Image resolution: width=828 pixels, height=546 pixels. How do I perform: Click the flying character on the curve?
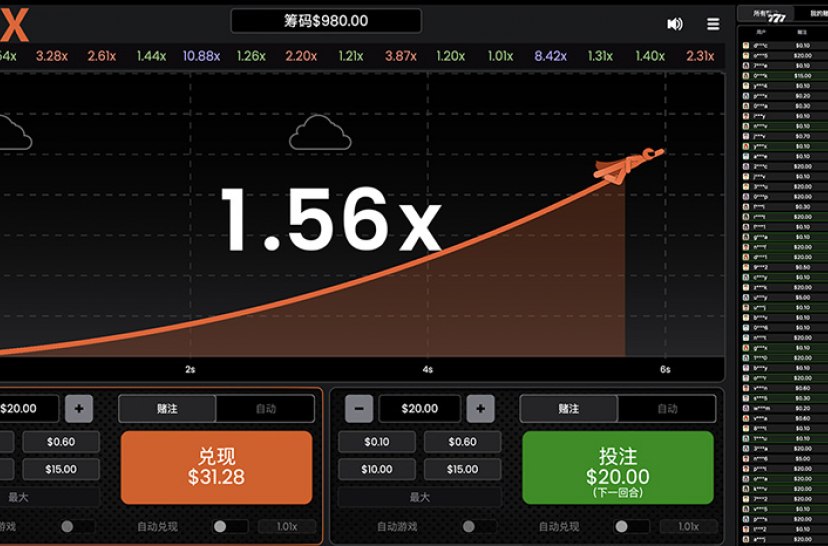tap(628, 165)
